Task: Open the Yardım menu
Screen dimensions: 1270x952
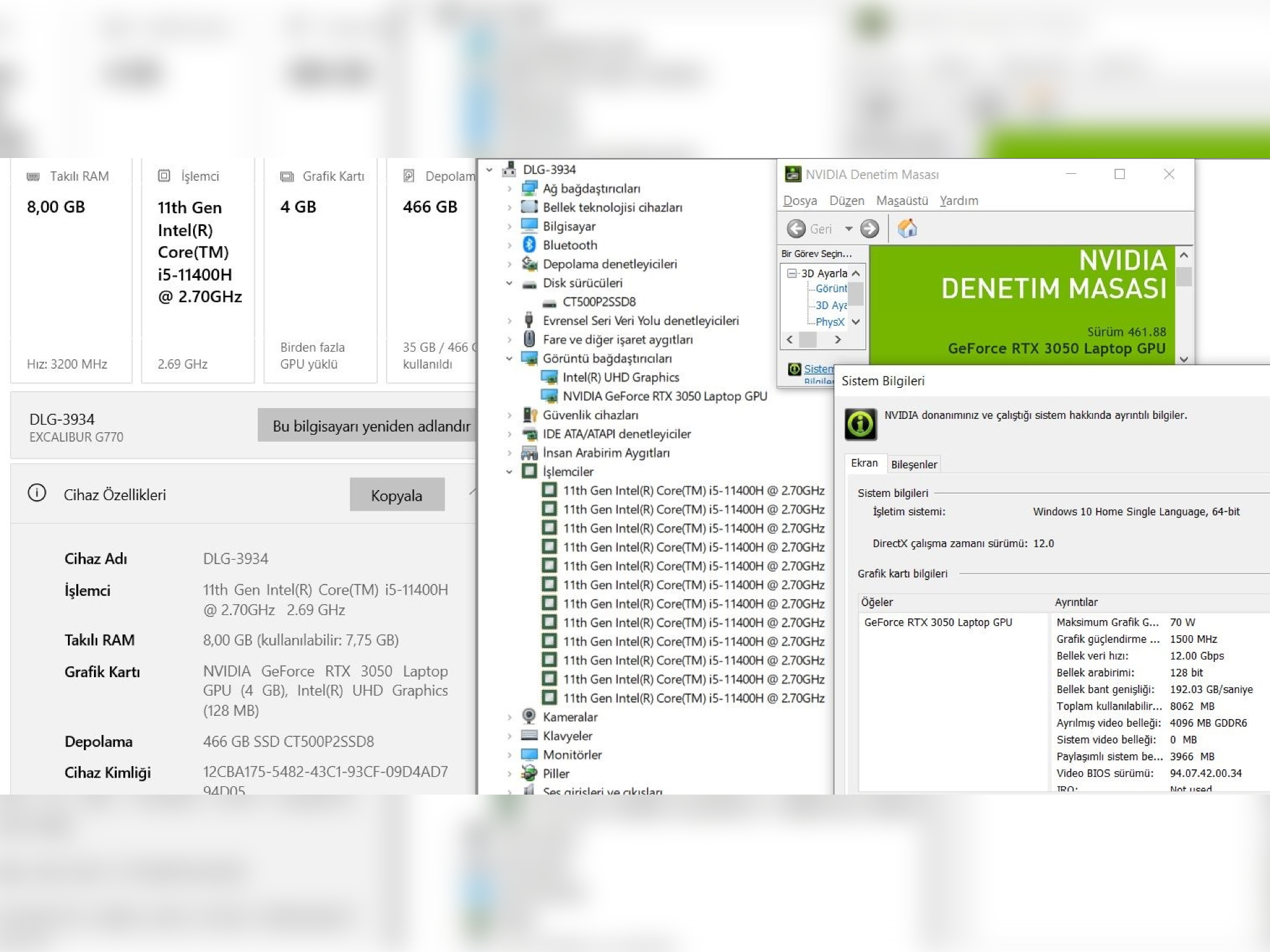Action: [x=959, y=201]
